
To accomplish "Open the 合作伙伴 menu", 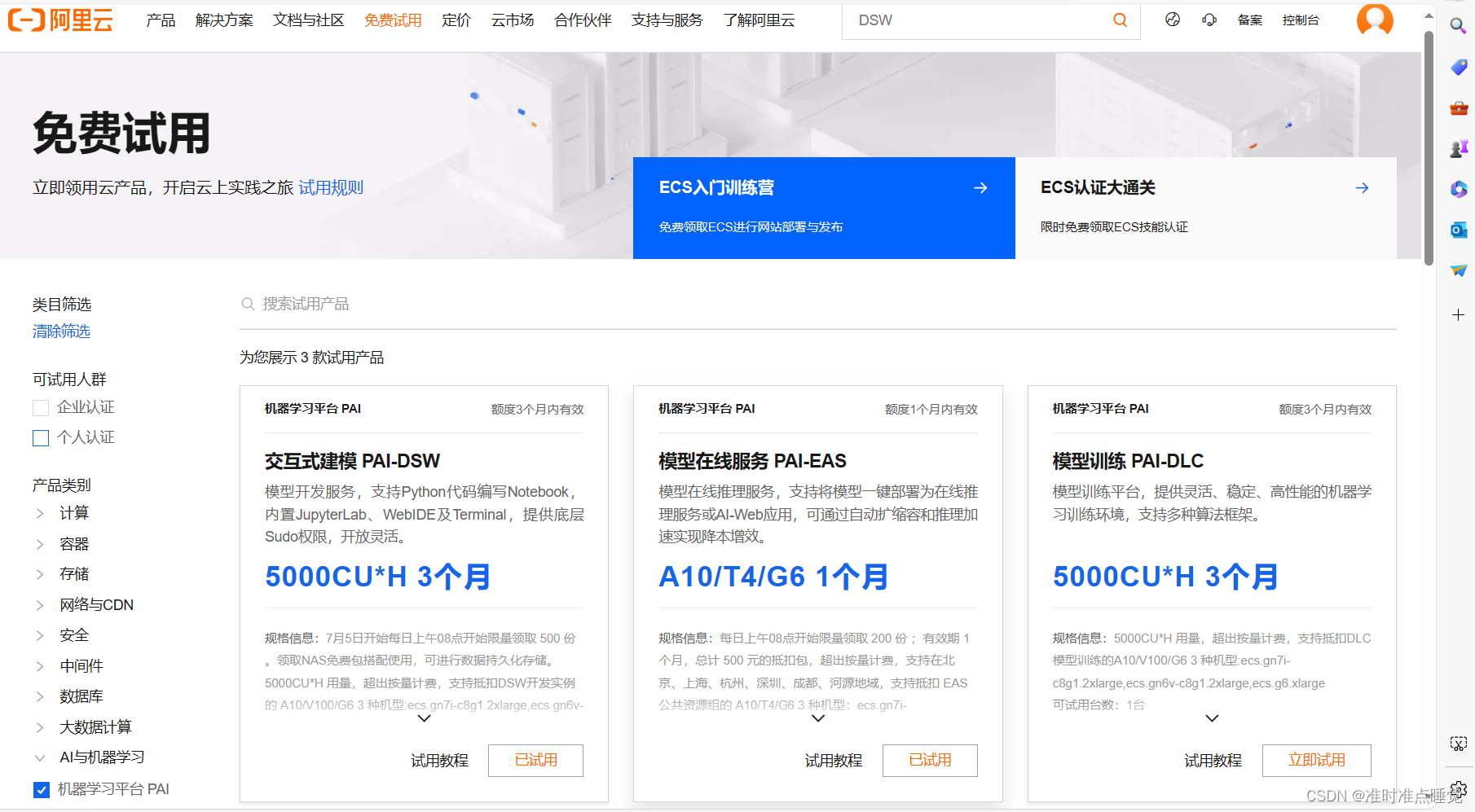I will (x=583, y=20).
